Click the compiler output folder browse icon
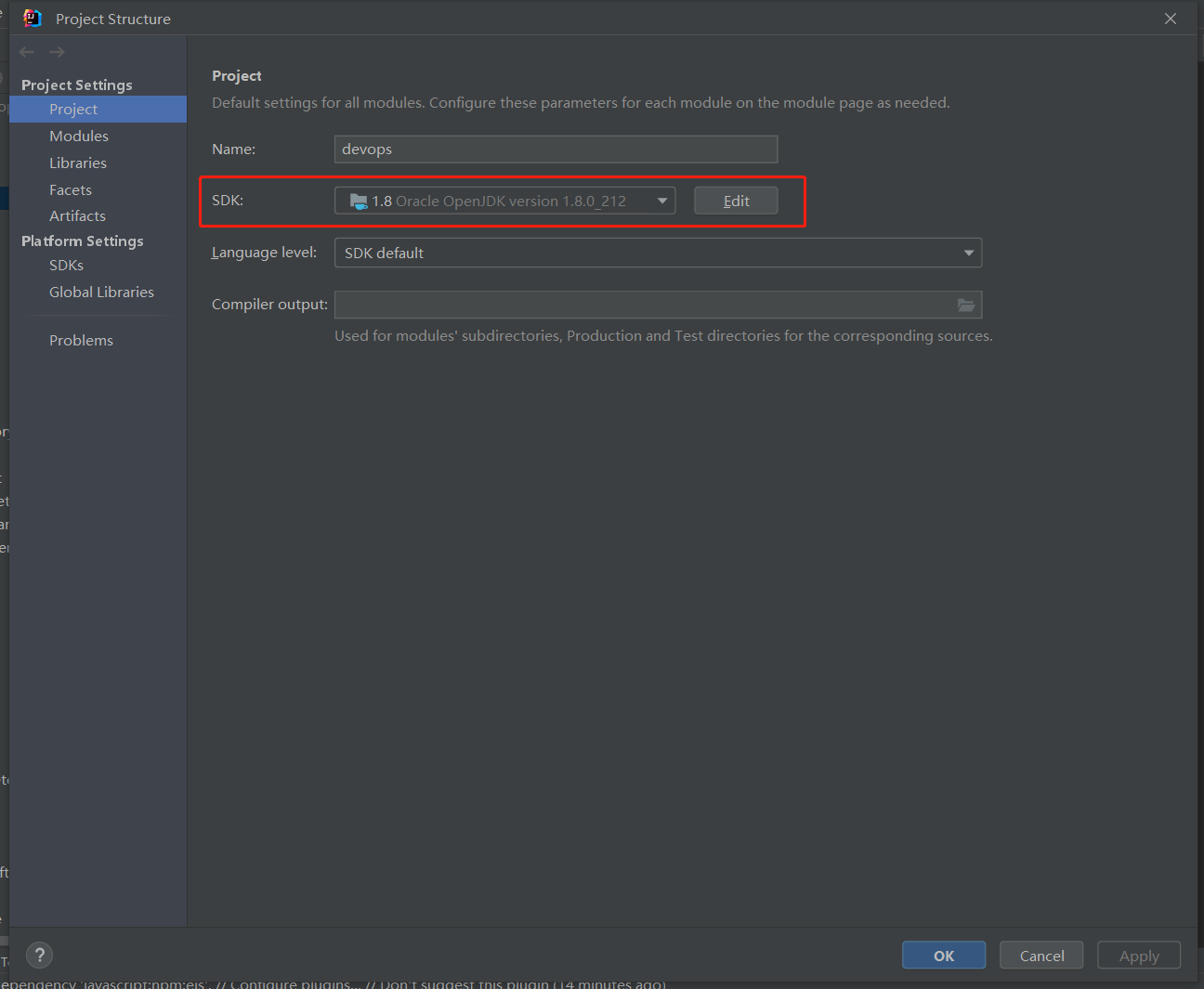The image size is (1204, 989). tap(966, 305)
